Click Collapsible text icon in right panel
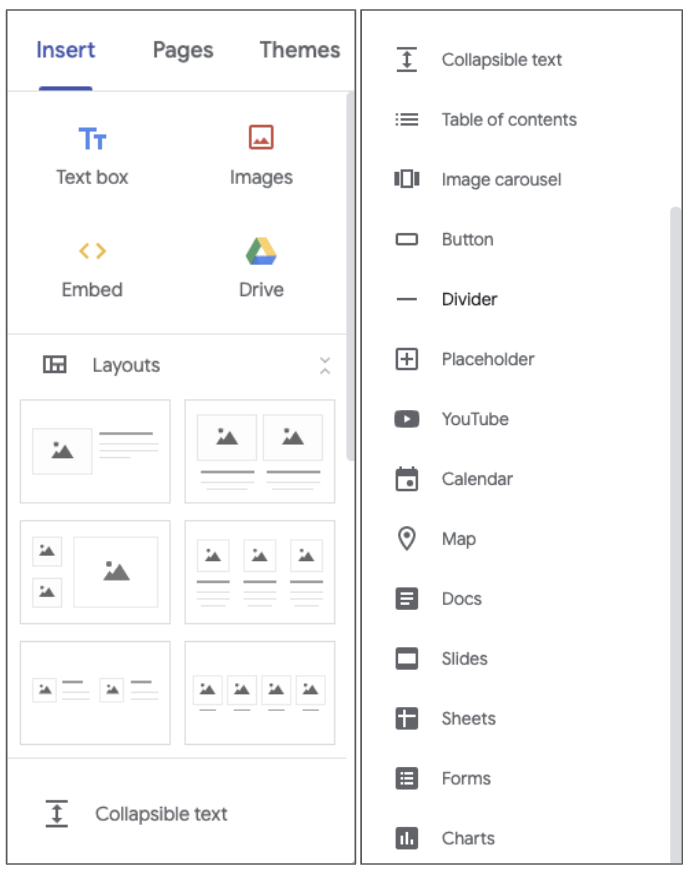690x872 pixels. pyautogui.click(x=407, y=60)
